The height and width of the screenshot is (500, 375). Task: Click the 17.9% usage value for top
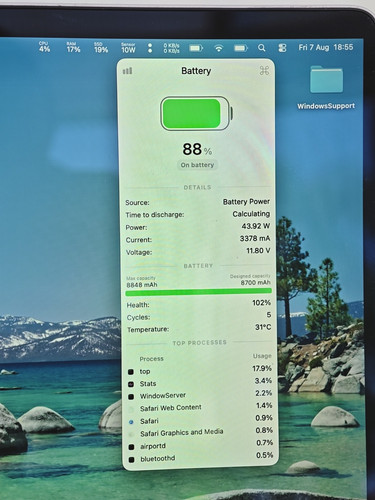point(262,368)
